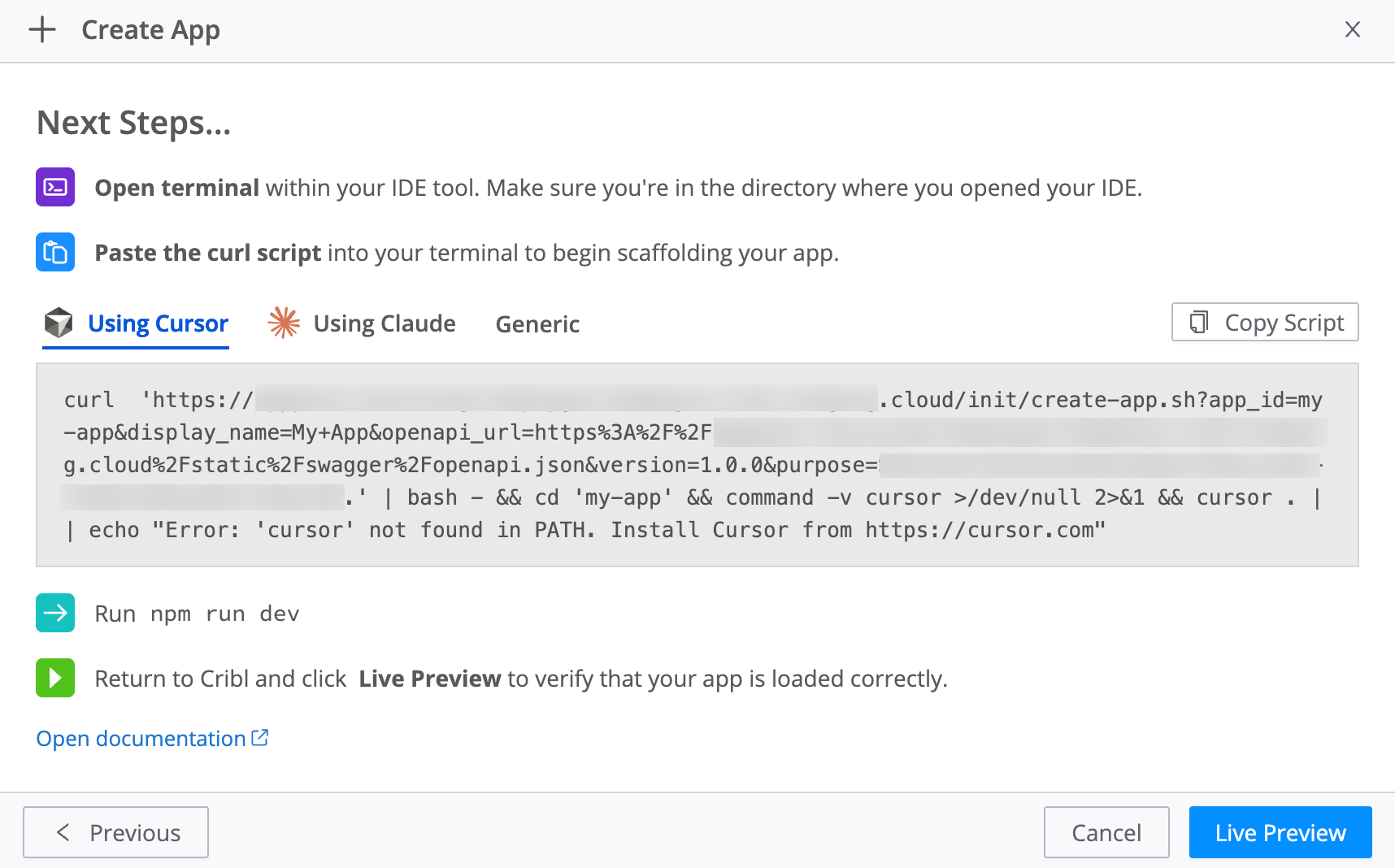Click the Cursor cube logo icon

pyautogui.click(x=59, y=323)
